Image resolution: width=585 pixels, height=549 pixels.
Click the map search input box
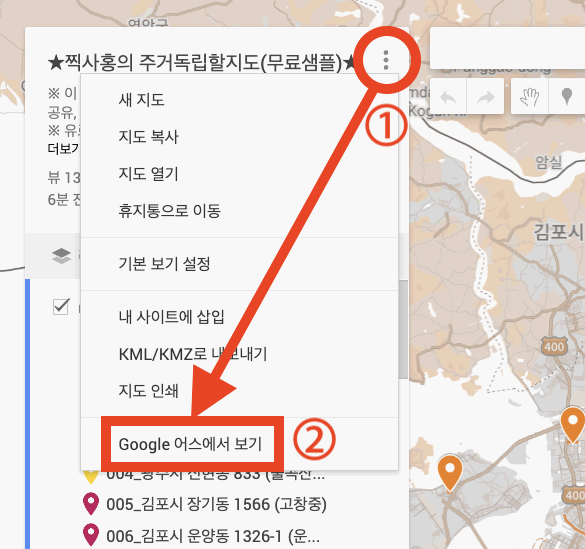click(x=507, y=48)
